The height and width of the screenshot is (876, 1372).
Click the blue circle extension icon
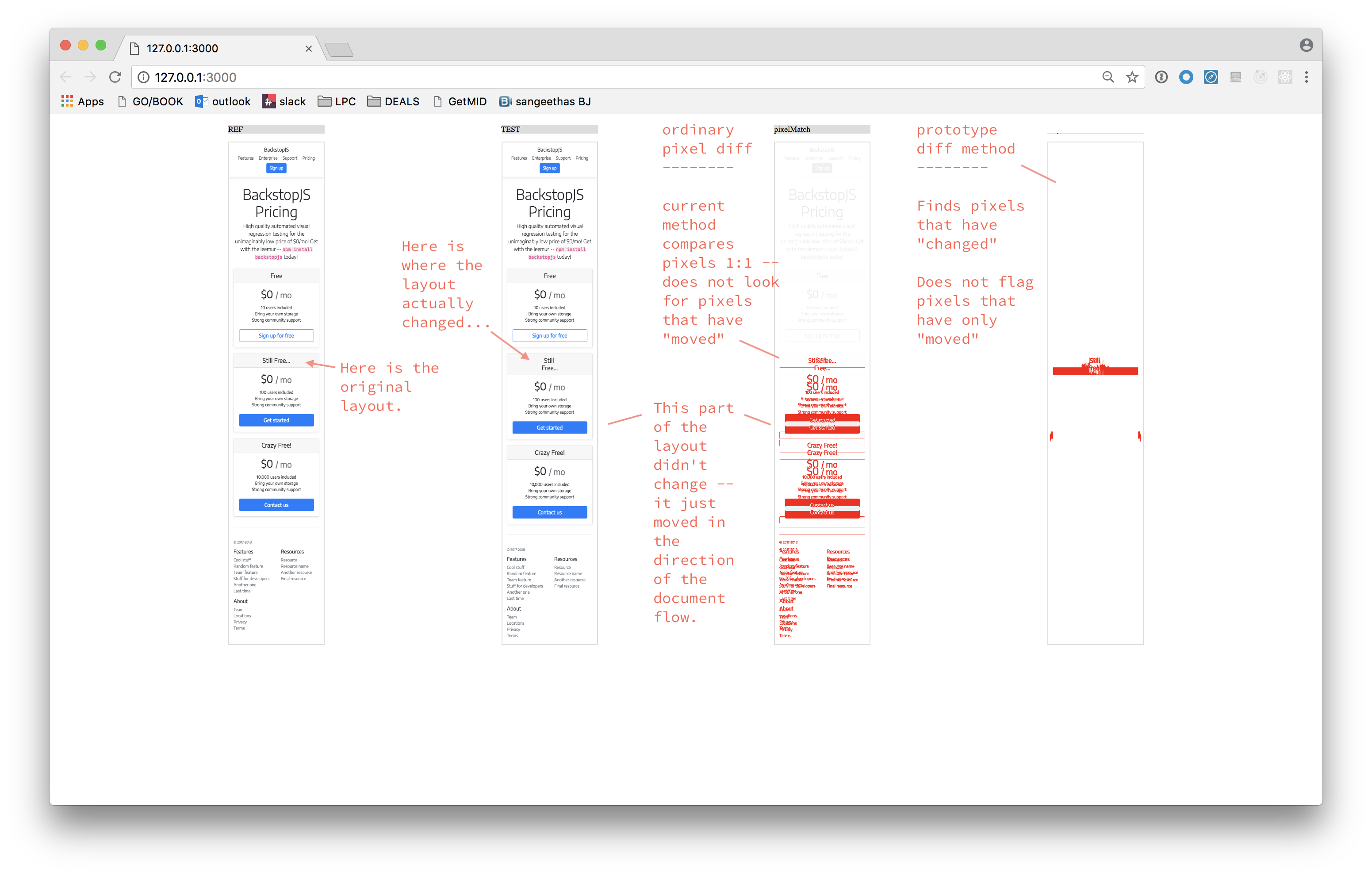[x=1186, y=77]
